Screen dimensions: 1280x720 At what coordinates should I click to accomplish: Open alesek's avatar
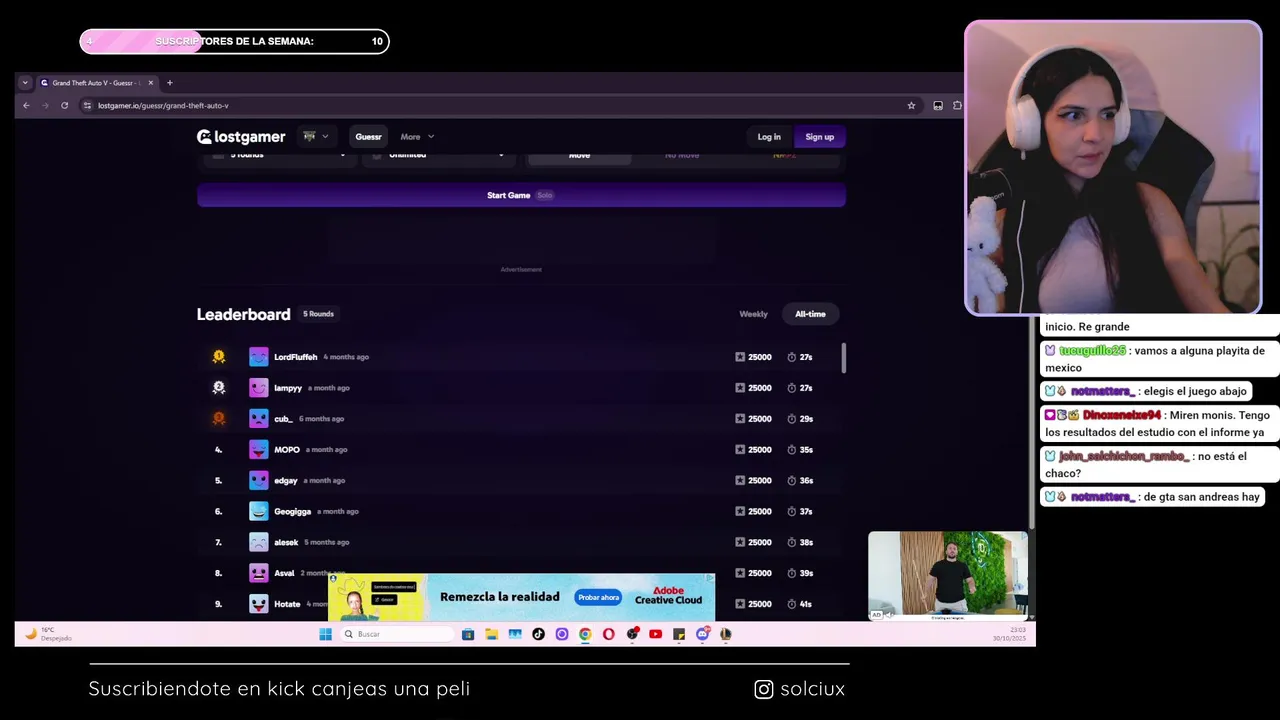point(259,543)
